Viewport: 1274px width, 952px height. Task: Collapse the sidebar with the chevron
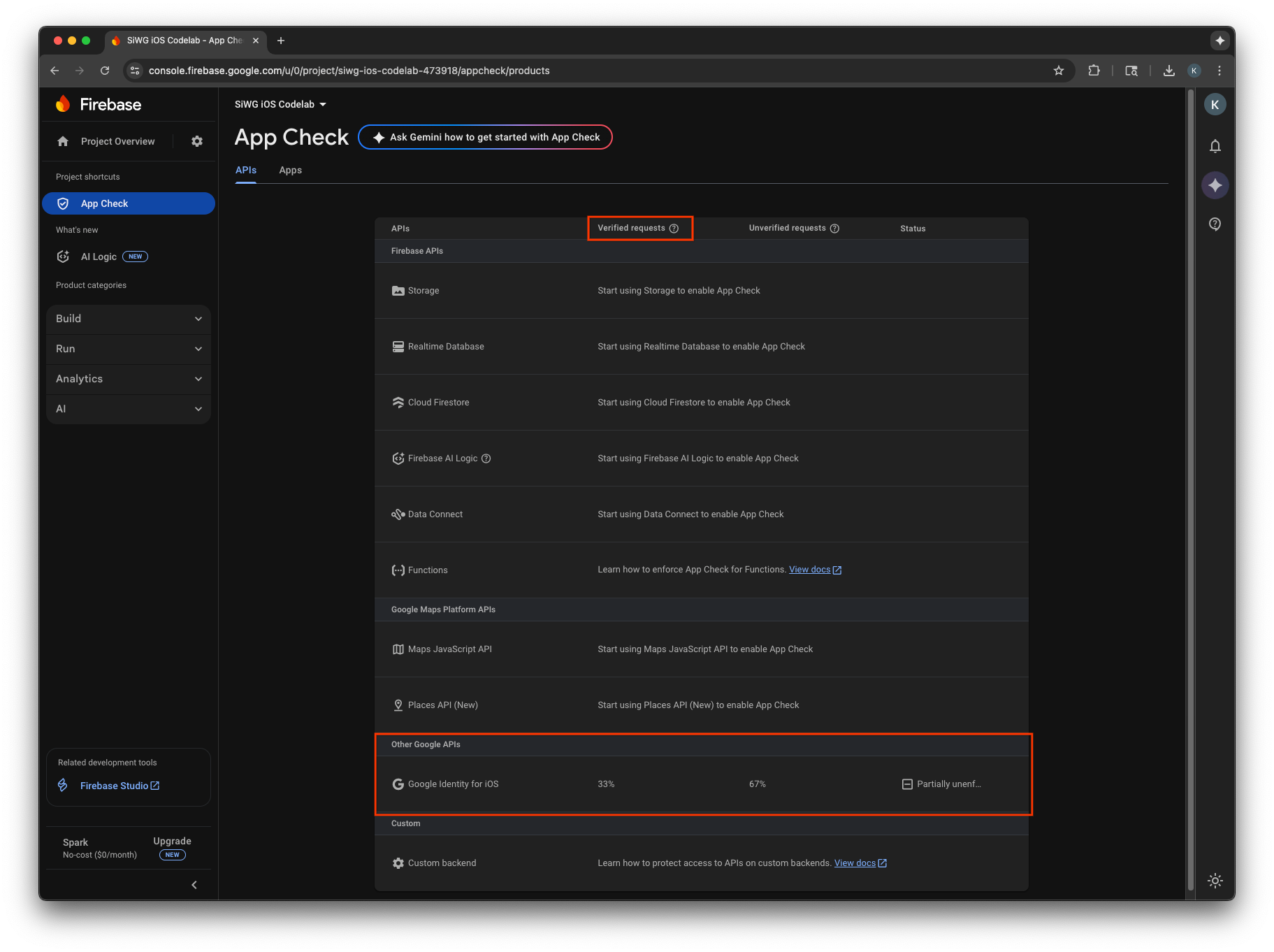point(194,884)
